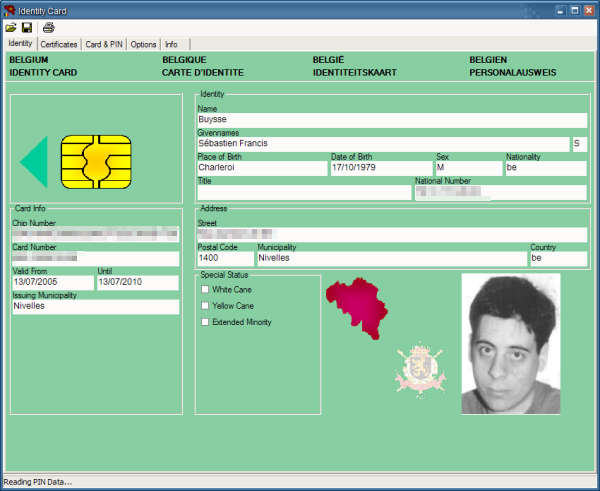Select the Issuing Municipality field
600x491 pixels.
tap(95, 307)
